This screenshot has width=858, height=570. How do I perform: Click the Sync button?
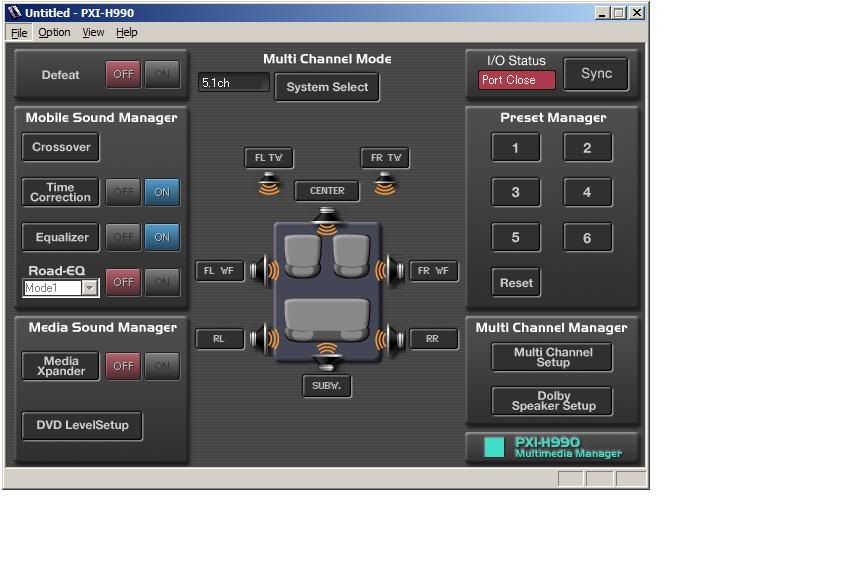(x=596, y=74)
